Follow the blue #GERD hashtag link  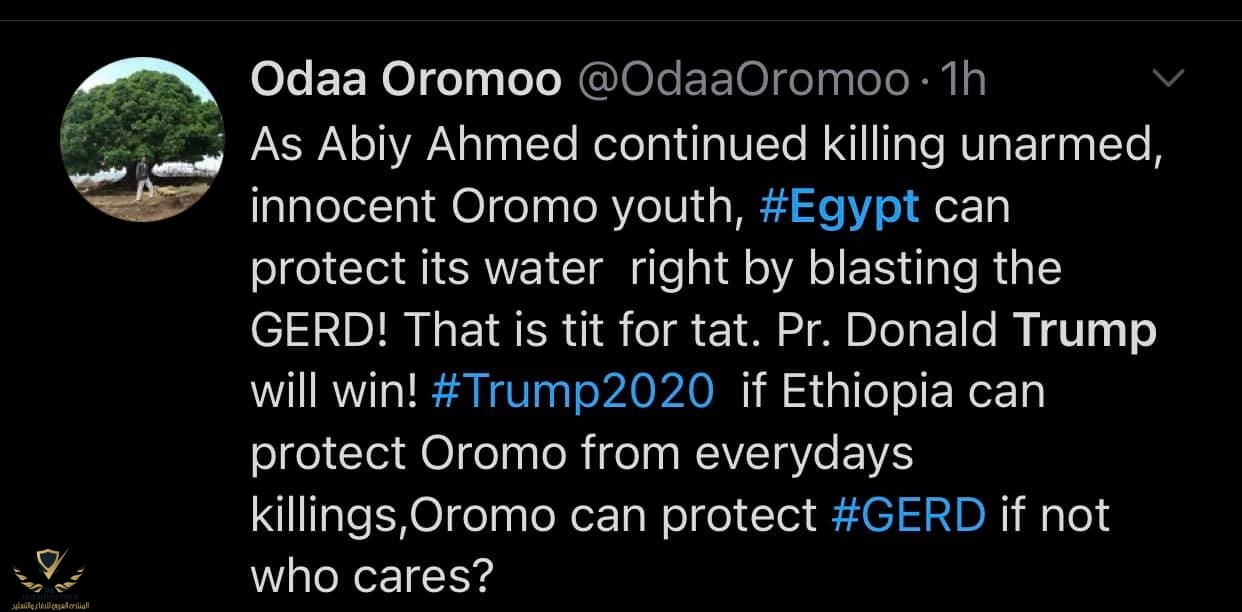tap(908, 514)
